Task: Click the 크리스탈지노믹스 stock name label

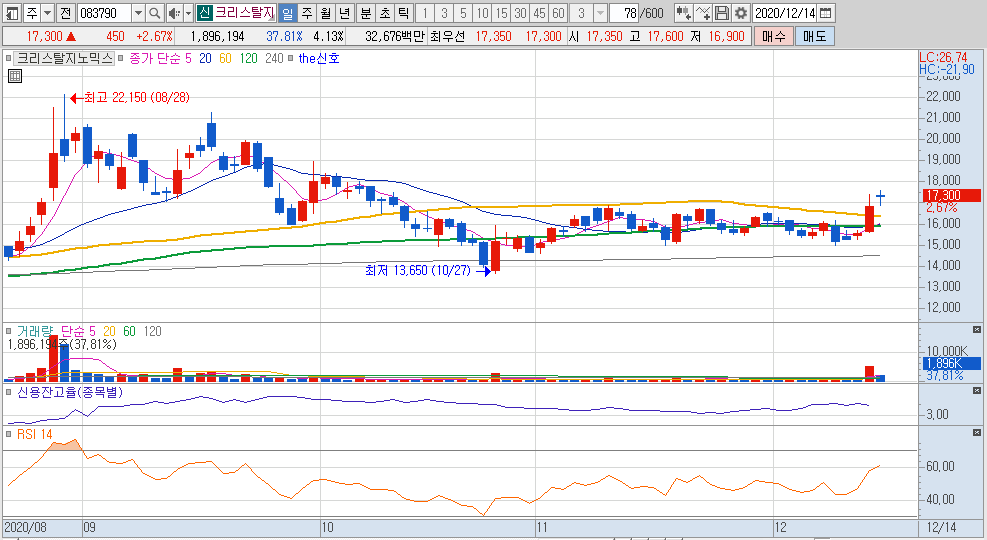Action: tap(64, 59)
